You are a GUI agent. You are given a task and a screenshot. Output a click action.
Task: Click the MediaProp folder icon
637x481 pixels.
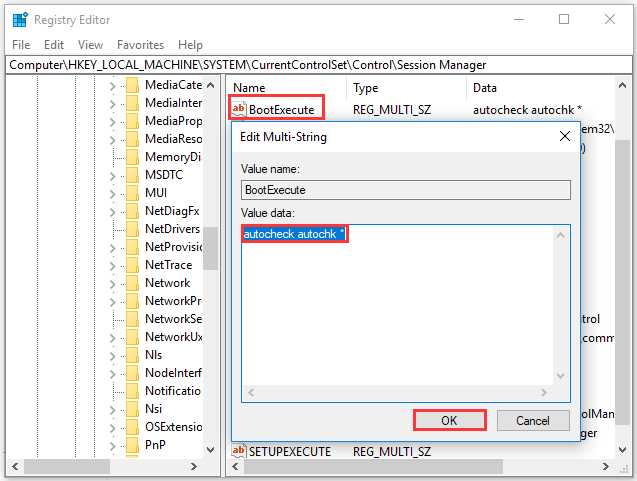[132, 121]
